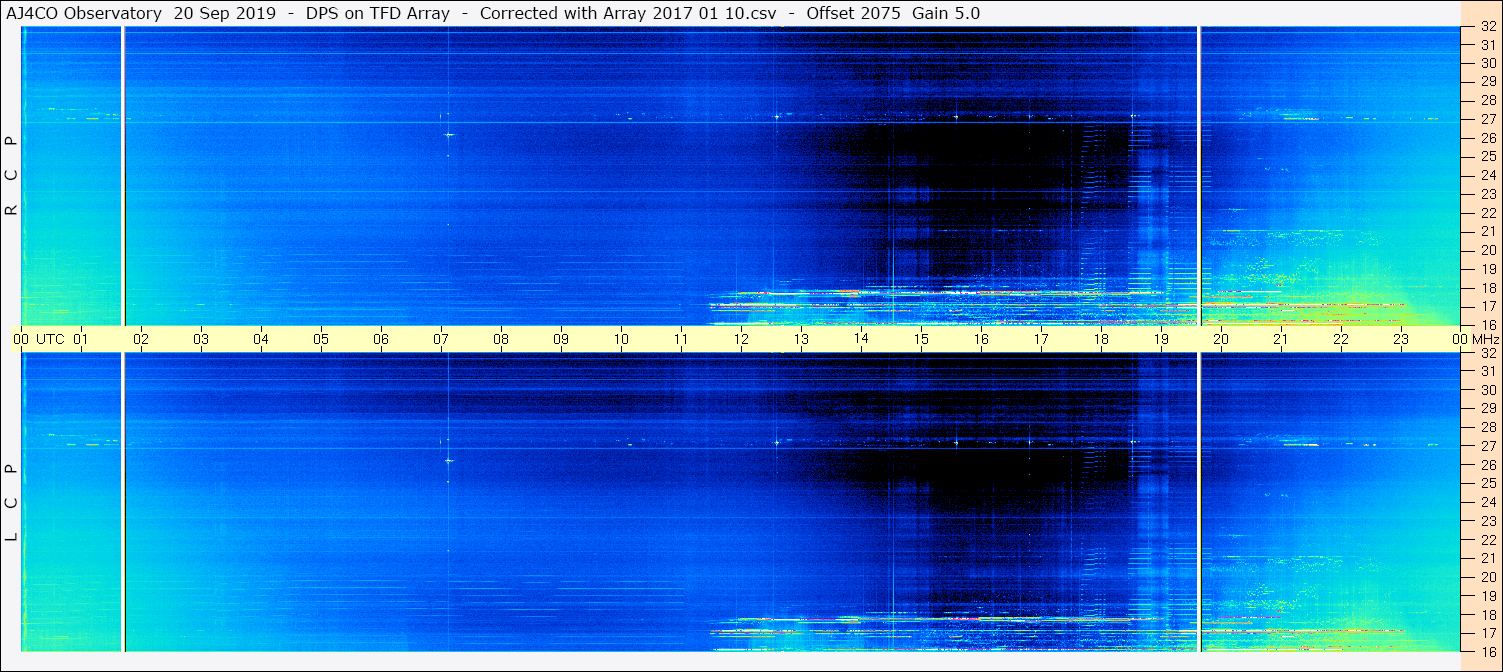Screen dimensions: 1503x672
Task: Click the Gain 5.0 value in header
Action: click(946, 13)
